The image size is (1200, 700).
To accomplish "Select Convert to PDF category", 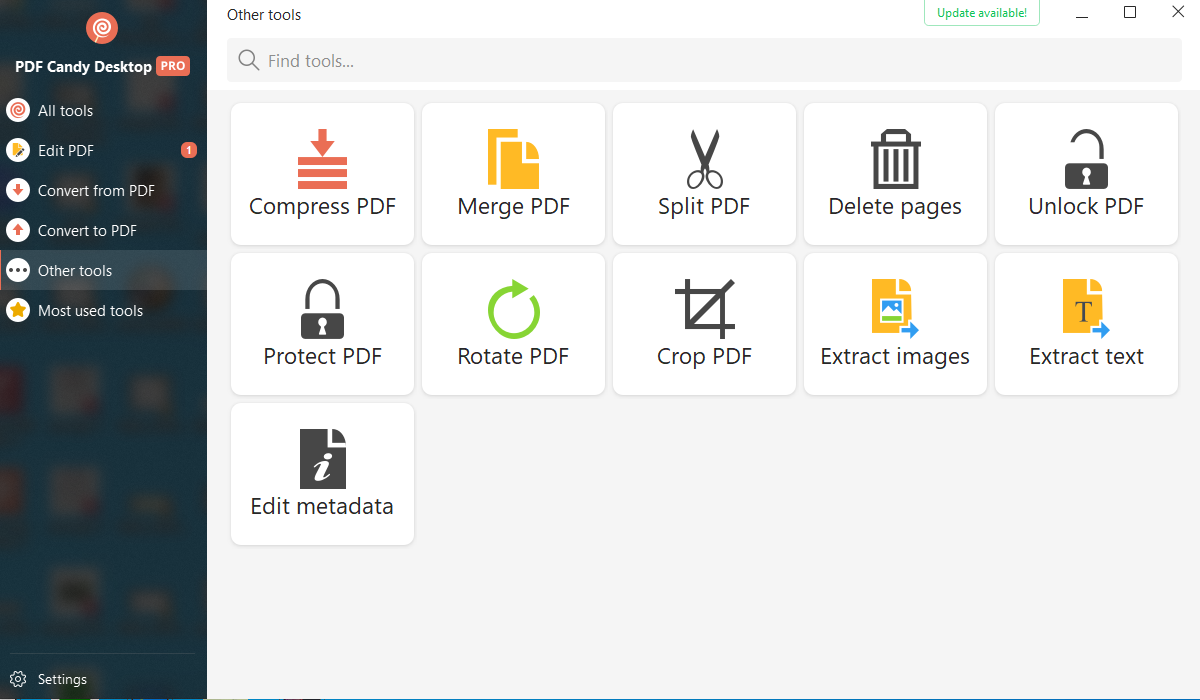I will point(87,231).
